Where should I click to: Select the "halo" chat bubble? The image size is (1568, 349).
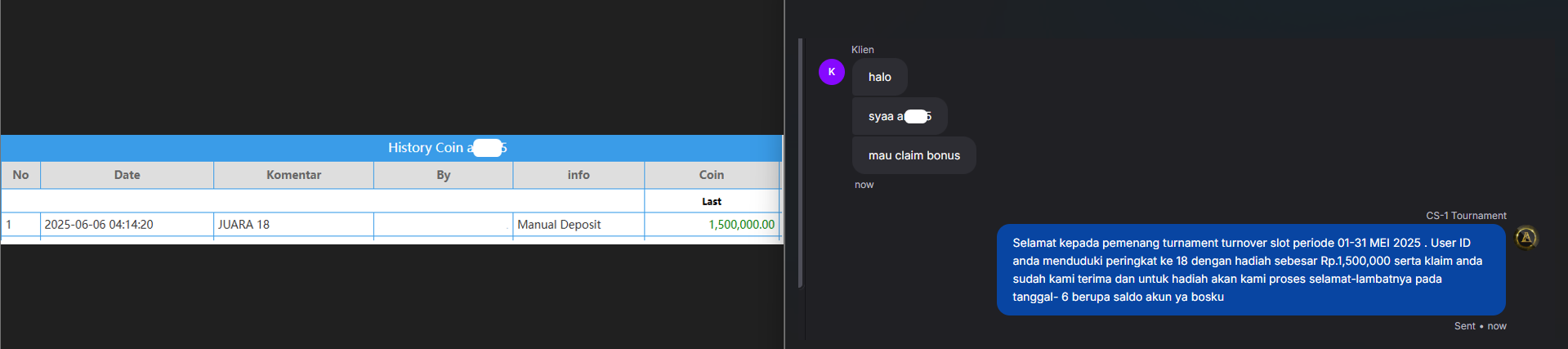[879, 77]
